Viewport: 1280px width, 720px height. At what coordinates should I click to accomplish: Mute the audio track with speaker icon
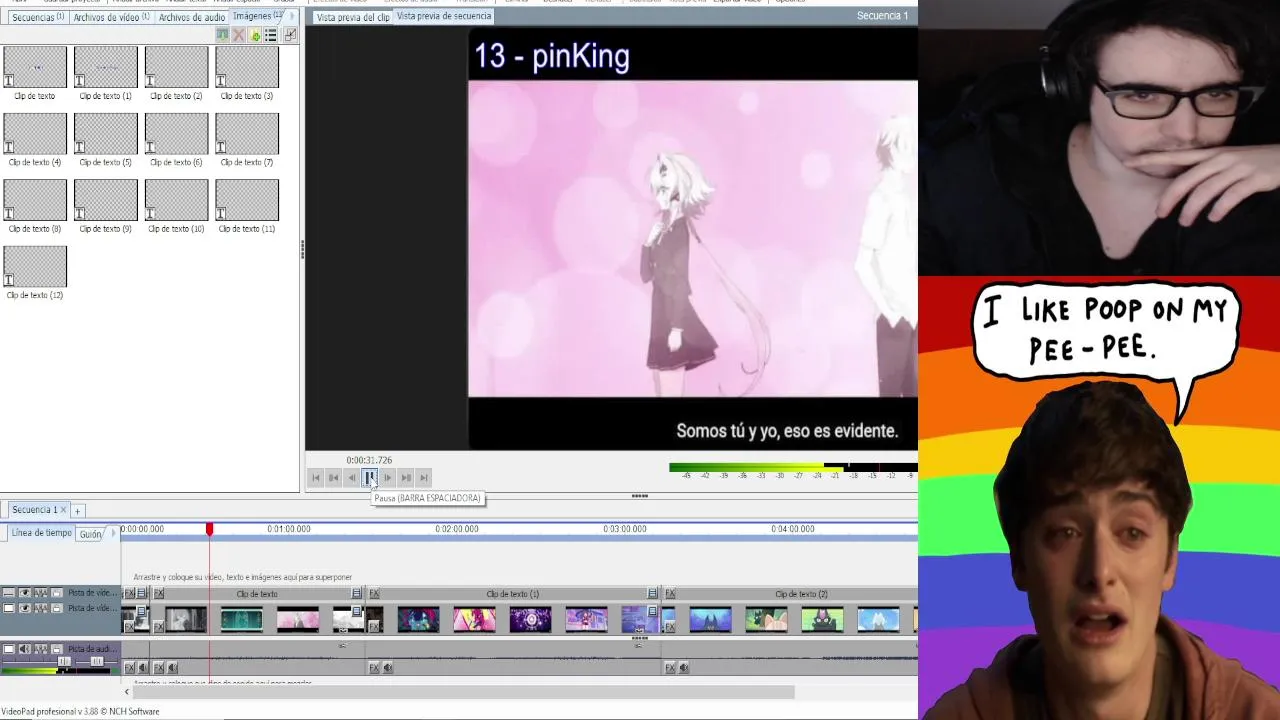25,649
